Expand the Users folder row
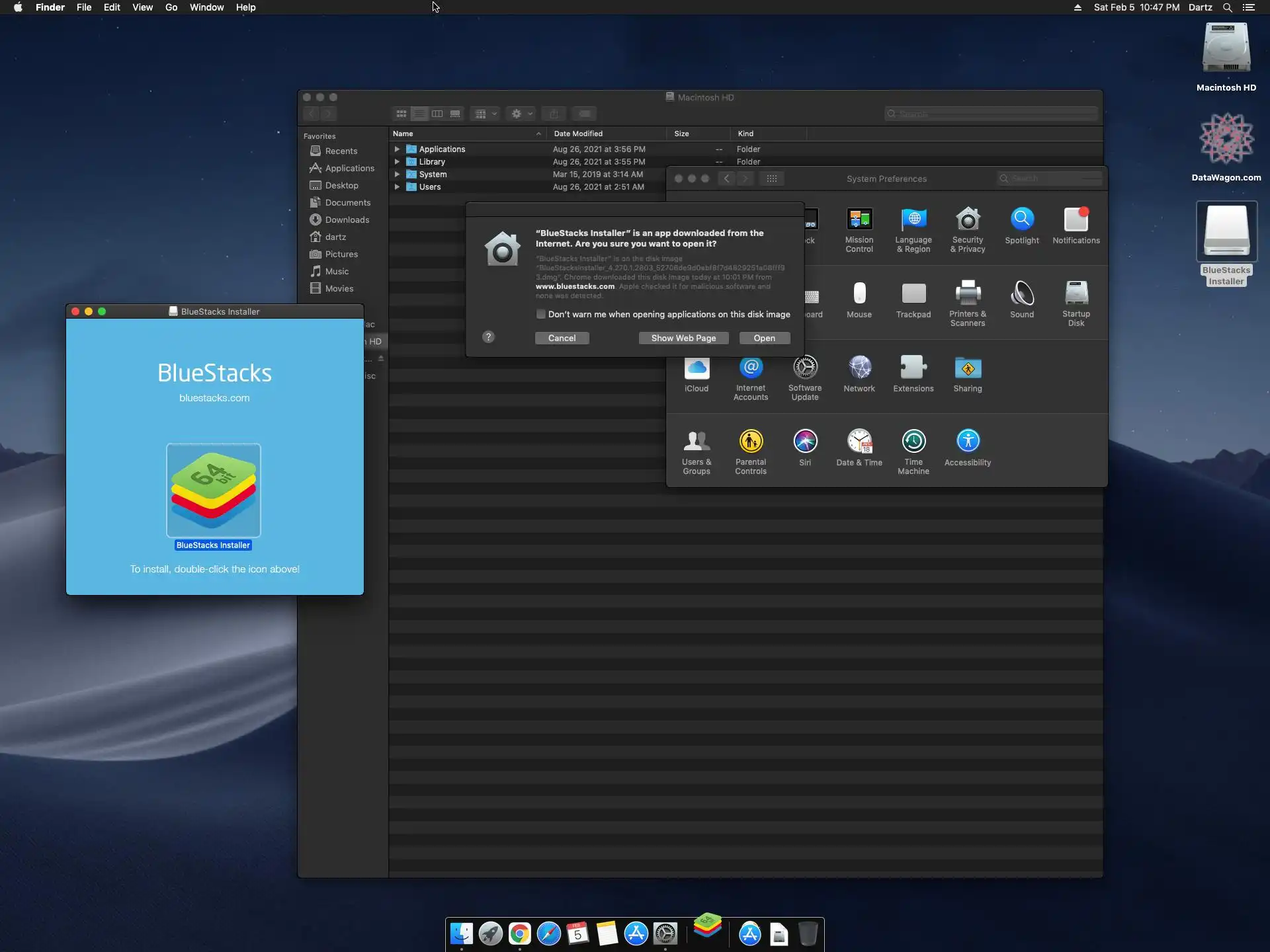Image resolution: width=1270 pixels, height=952 pixels. coord(397,187)
